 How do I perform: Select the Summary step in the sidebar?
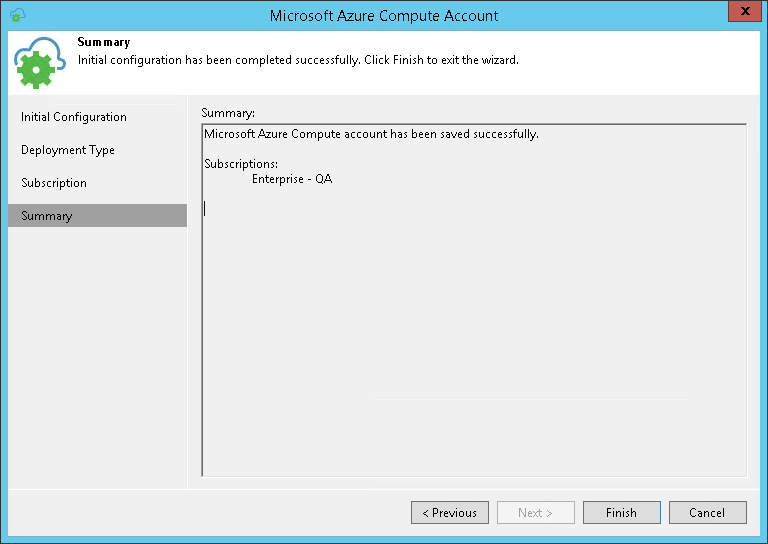pyautogui.click(x=47, y=216)
